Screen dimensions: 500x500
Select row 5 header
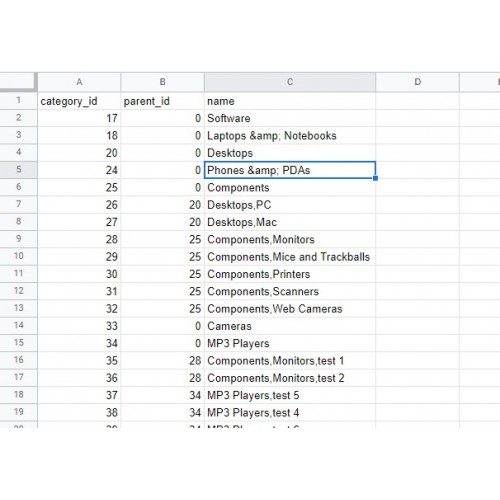19,170
